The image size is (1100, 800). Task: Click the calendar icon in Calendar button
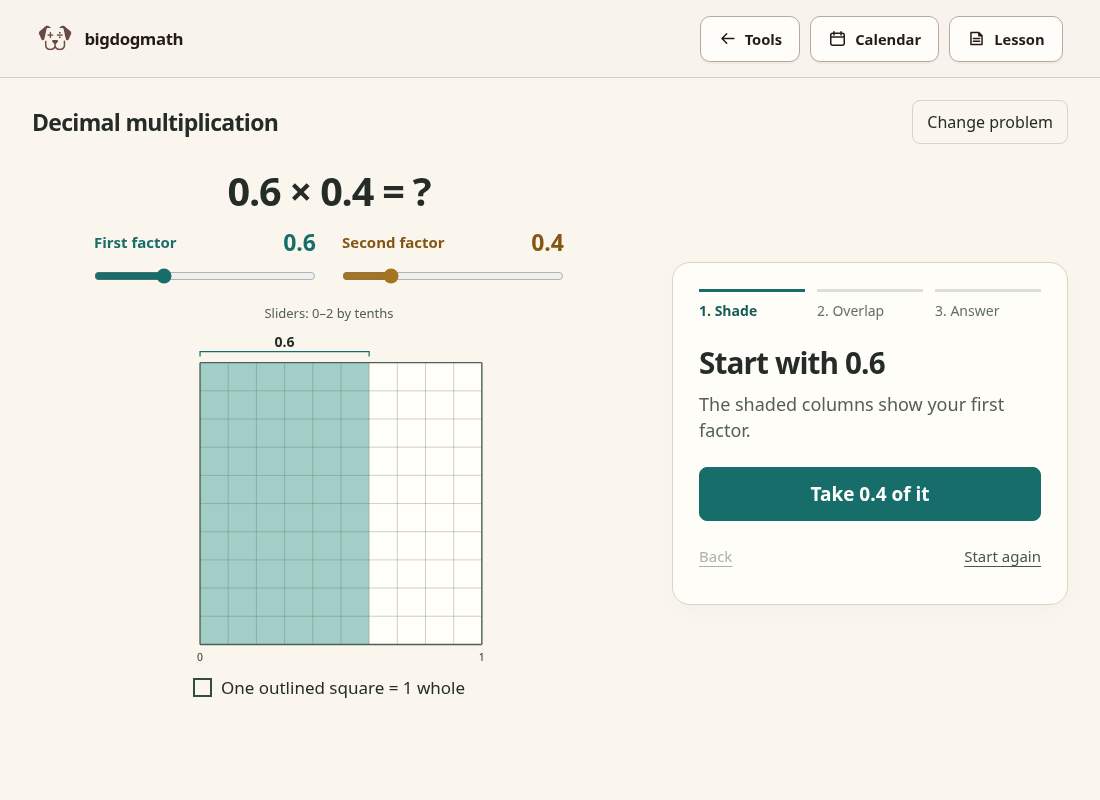837,39
